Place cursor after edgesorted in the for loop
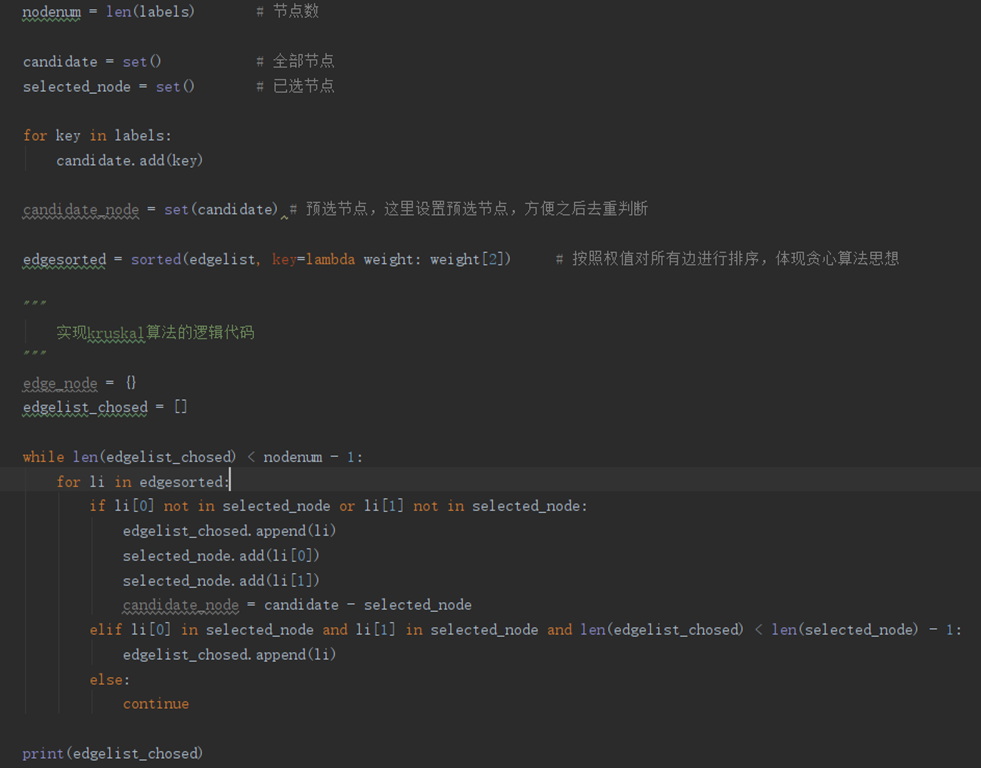The width and height of the screenshot is (981, 768). point(226,481)
